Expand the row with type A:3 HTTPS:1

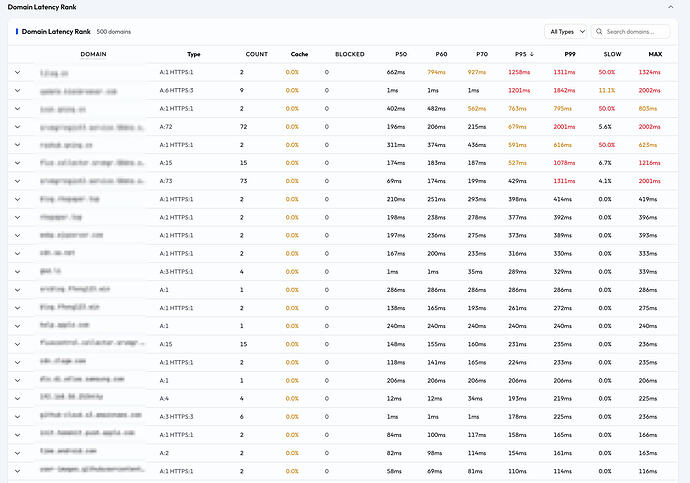tap(18, 271)
